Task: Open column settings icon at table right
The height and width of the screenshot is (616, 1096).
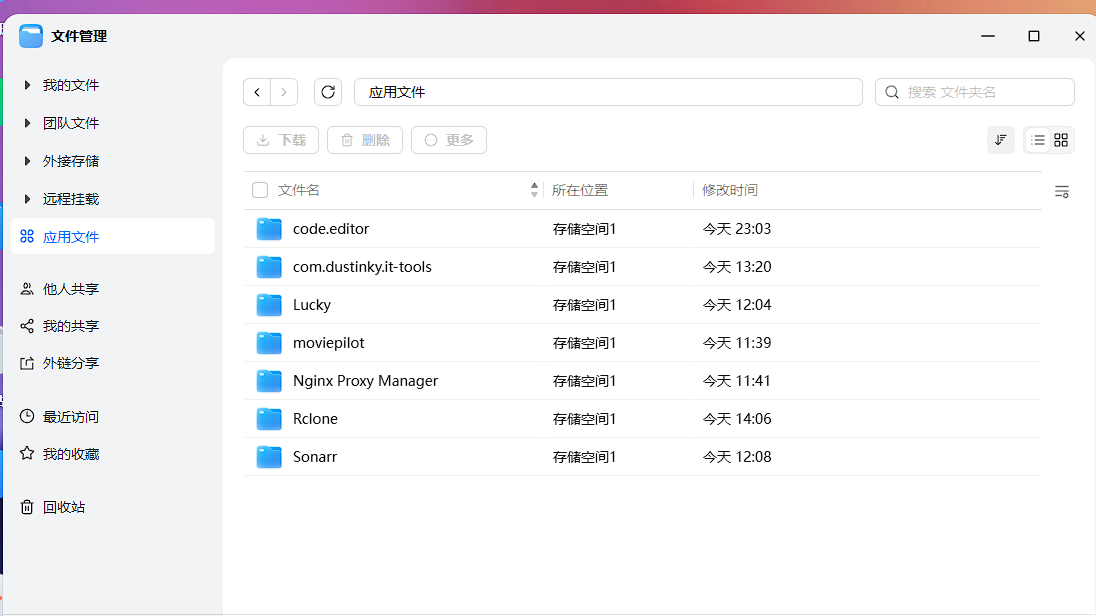Action: click(x=1062, y=191)
